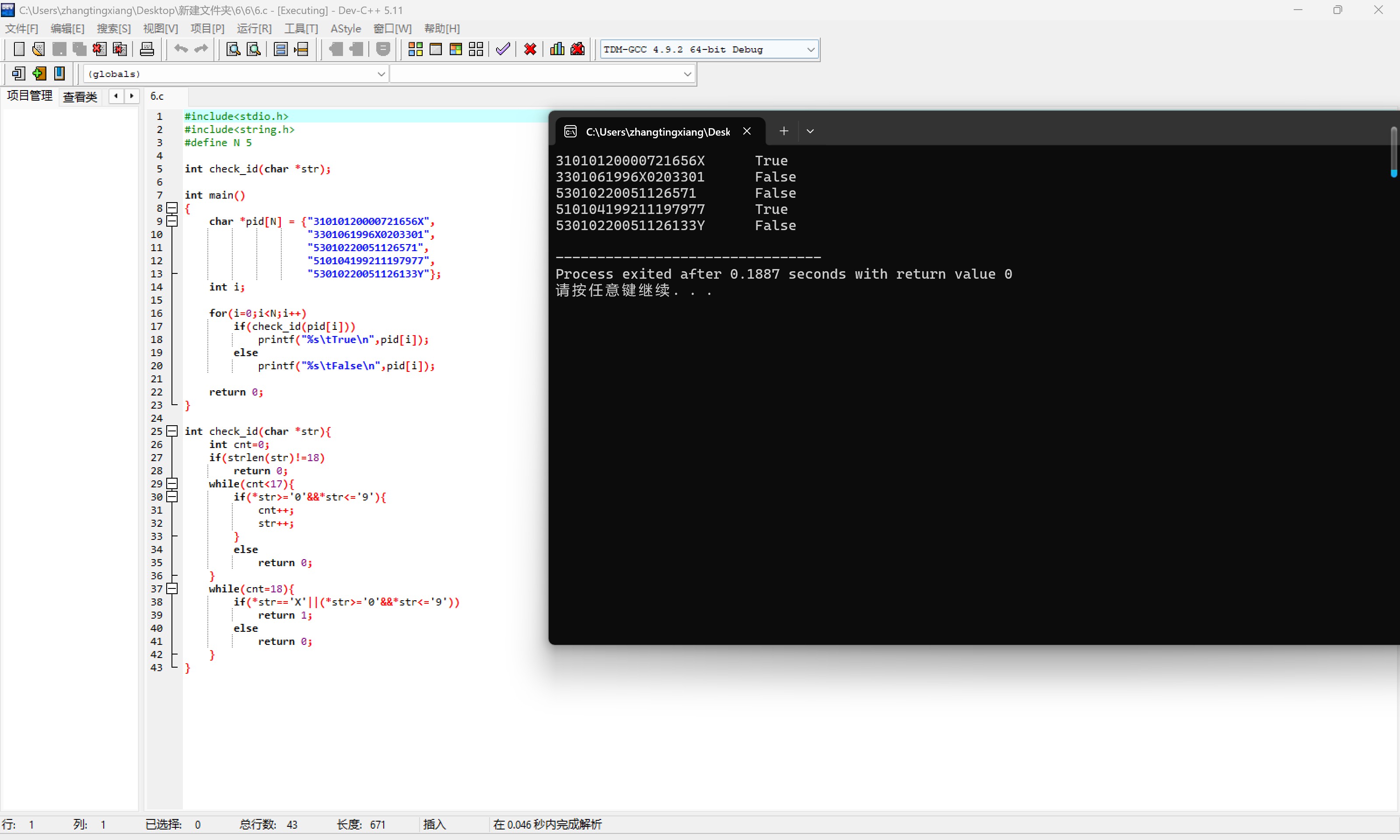Expand the (globals) scope dropdown
Image resolution: width=1400 pixels, height=840 pixels.
(381, 74)
